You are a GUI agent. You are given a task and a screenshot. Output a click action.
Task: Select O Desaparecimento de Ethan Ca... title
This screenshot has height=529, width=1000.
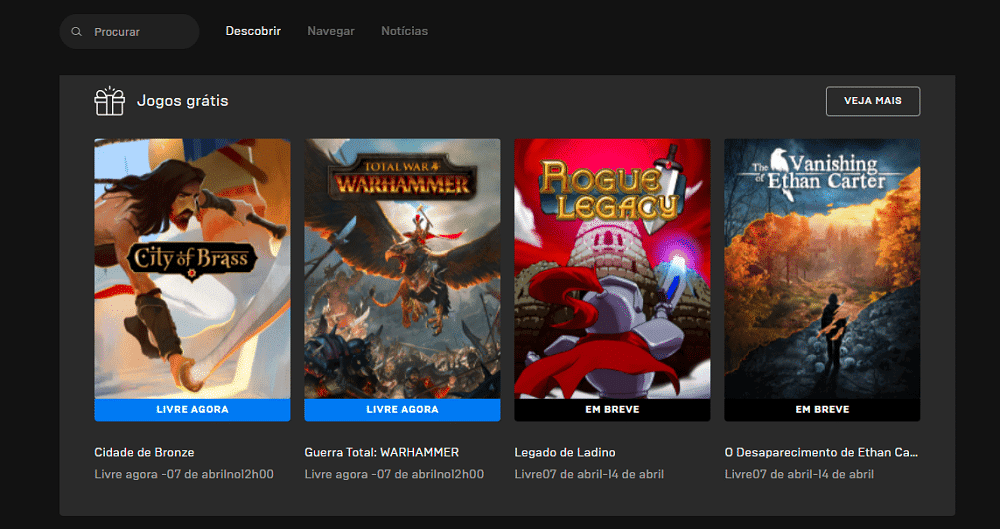(x=821, y=452)
